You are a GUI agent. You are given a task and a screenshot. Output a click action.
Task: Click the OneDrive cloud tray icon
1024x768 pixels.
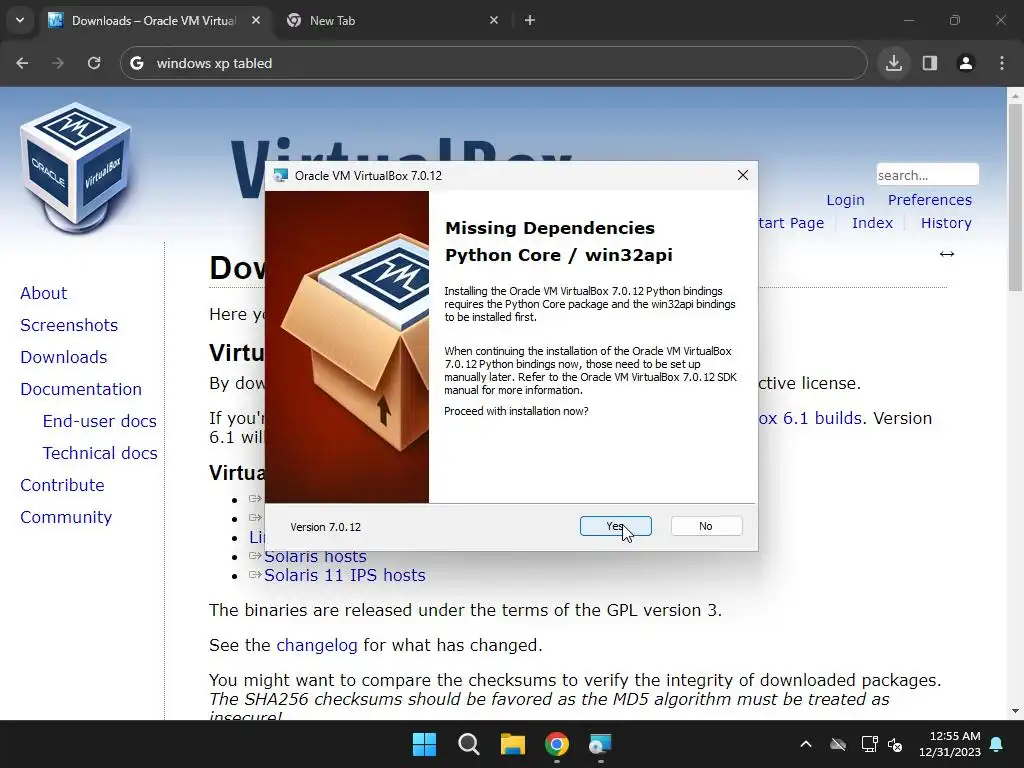pyautogui.click(x=838, y=744)
